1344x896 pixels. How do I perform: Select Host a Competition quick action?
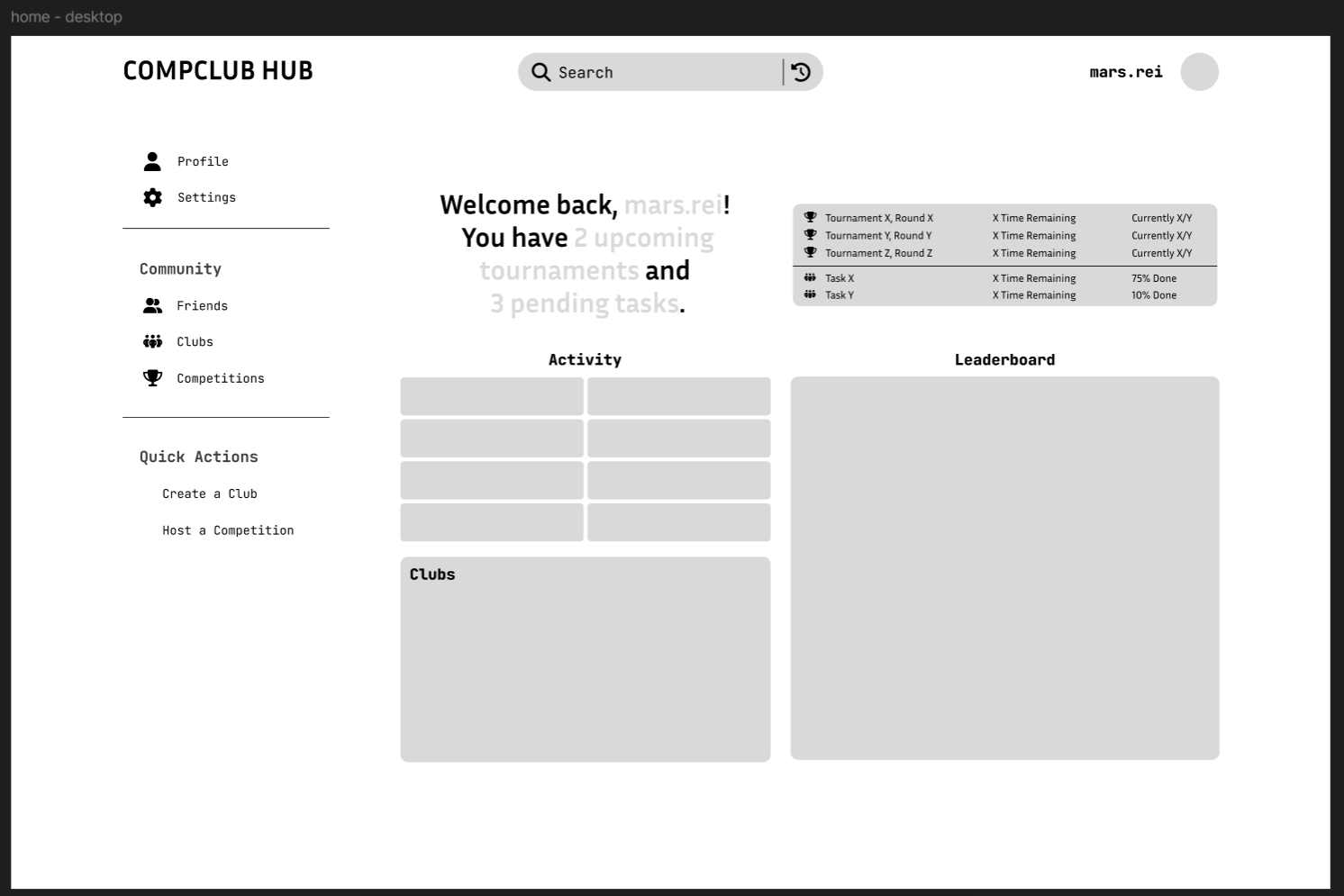(228, 530)
